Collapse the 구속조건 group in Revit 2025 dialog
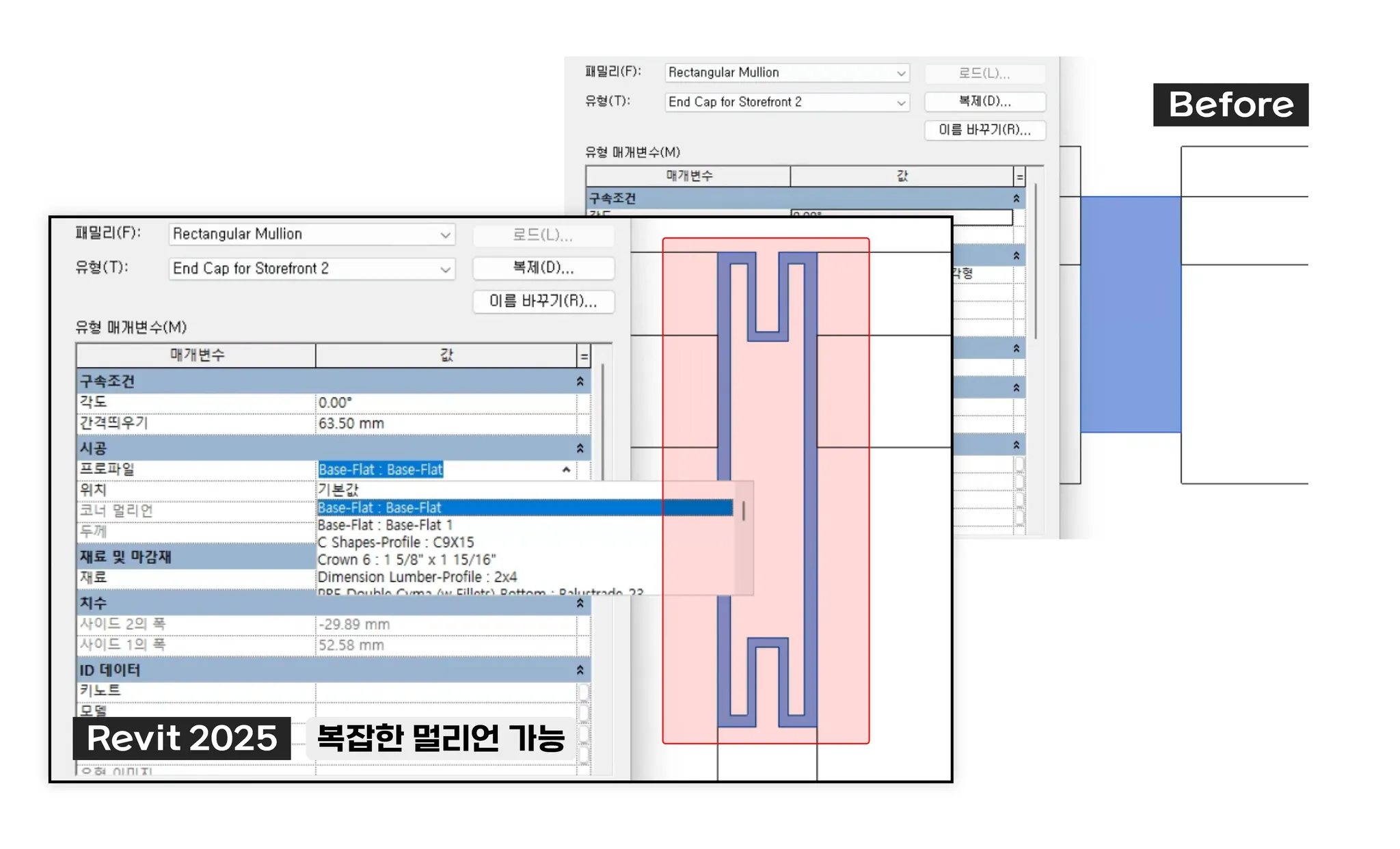The image size is (1400, 849). [580, 381]
